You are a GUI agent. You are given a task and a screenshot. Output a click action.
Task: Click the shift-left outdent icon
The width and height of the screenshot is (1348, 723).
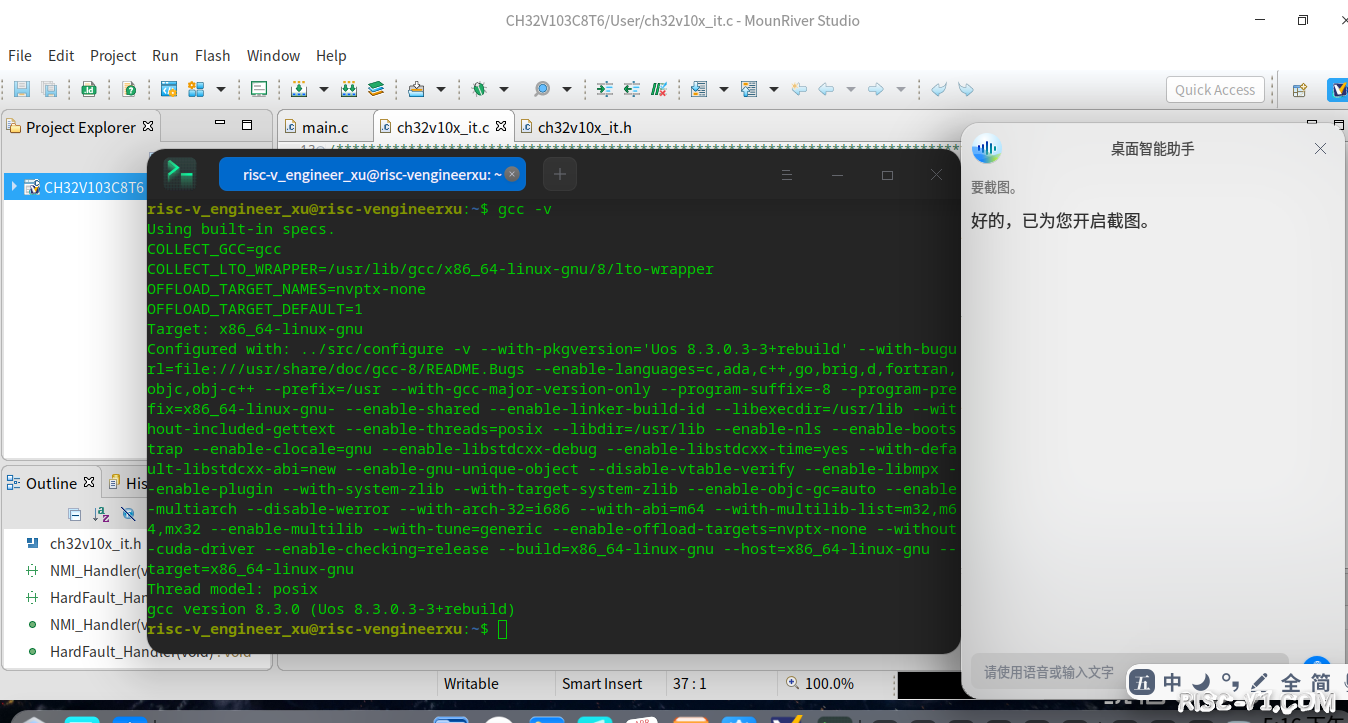(632, 89)
